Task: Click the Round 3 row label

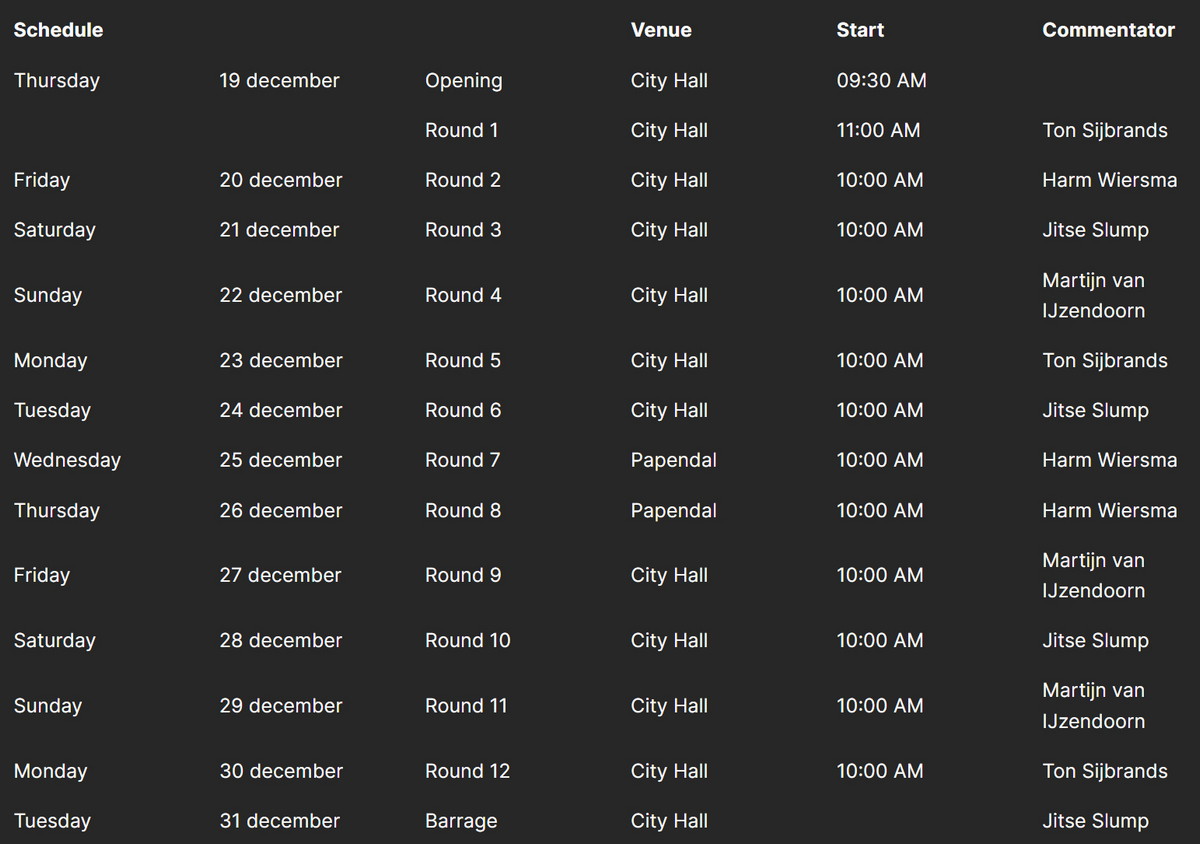Action: (463, 230)
